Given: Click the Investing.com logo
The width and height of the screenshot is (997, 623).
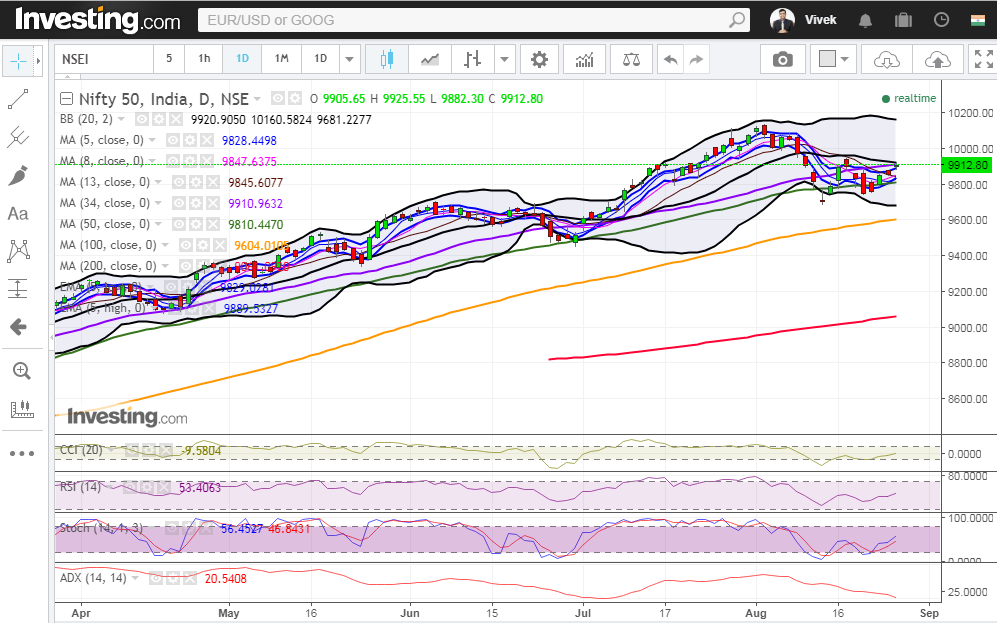Looking at the screenshot, I should [x=98, y=20].
